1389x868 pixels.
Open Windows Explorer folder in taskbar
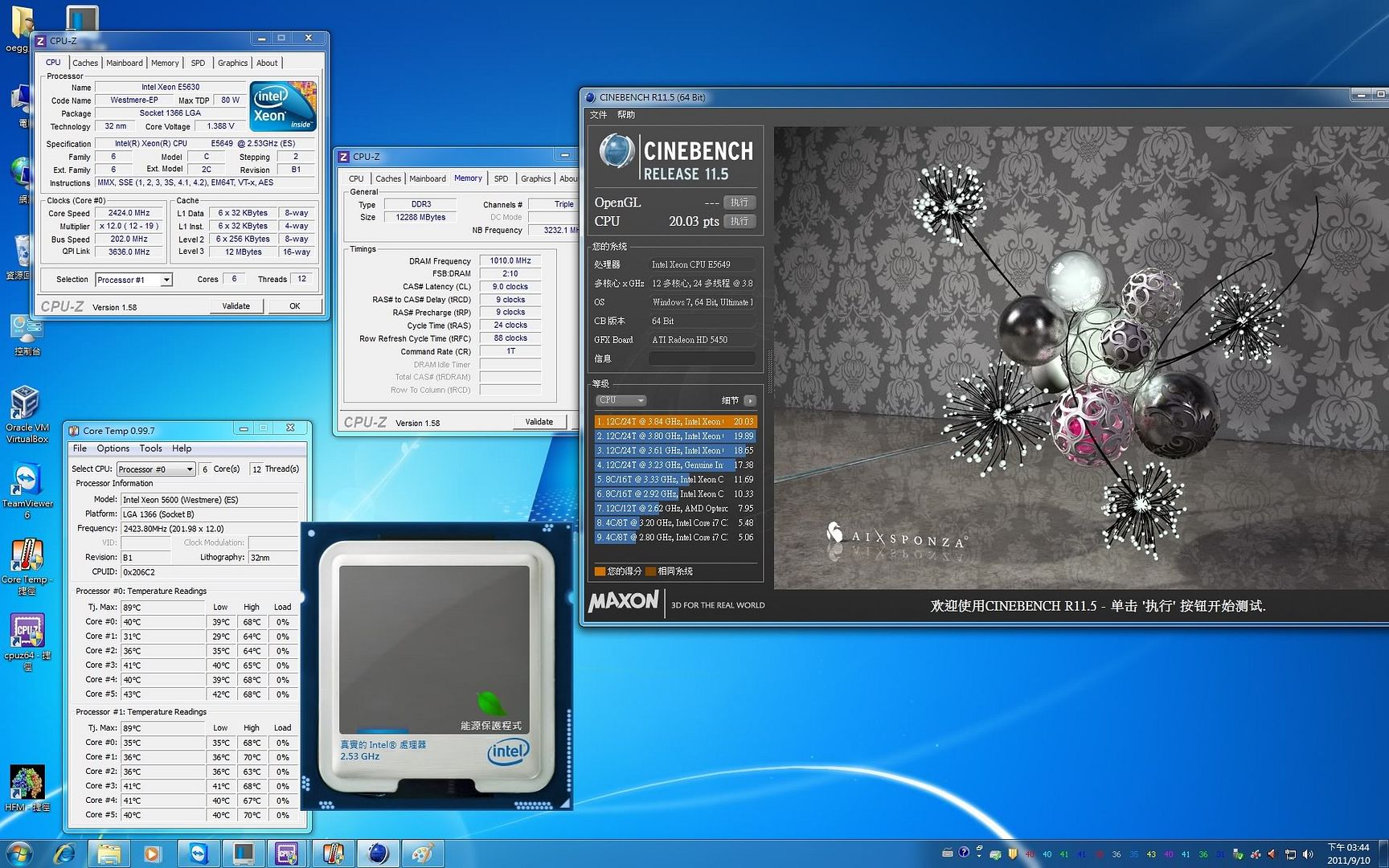tap(109, 853)
